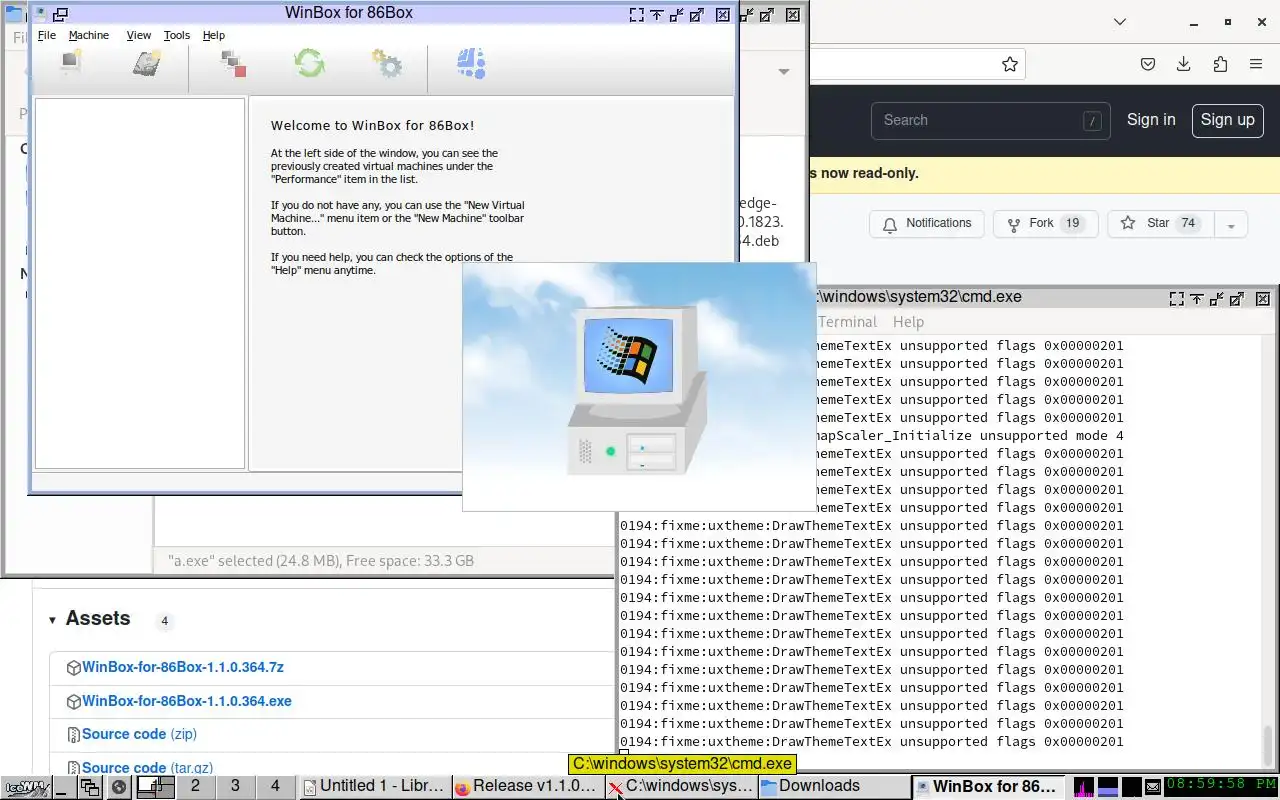Image resolution: width=1280 pixels, height=800 pixels.
Task: Toggle fullscreen for the cmd.exe window
Action: click(1177, 298)
